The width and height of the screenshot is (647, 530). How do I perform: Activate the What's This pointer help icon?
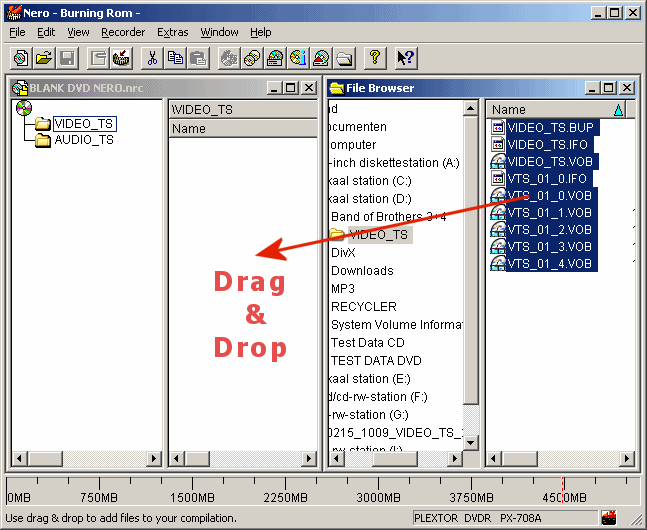coord(406,58)
